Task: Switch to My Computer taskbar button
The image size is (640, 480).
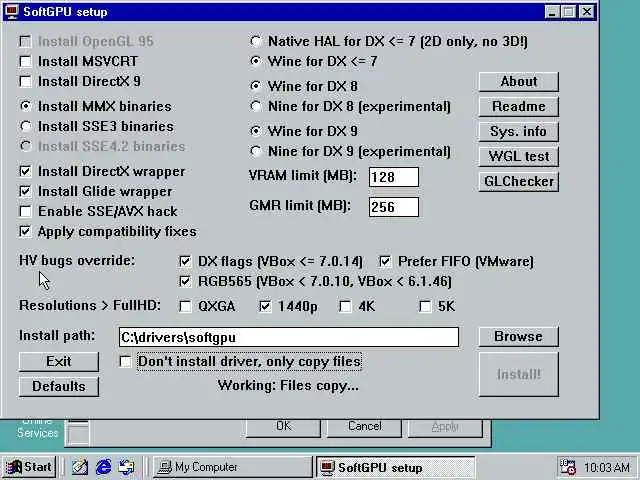Action: click(231, 467)
